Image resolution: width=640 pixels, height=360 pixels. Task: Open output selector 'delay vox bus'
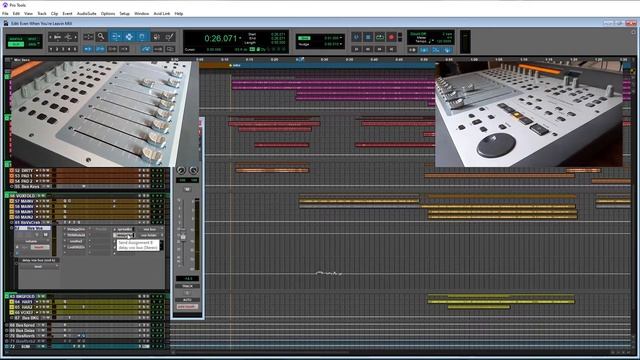click(x=39, y=260)
